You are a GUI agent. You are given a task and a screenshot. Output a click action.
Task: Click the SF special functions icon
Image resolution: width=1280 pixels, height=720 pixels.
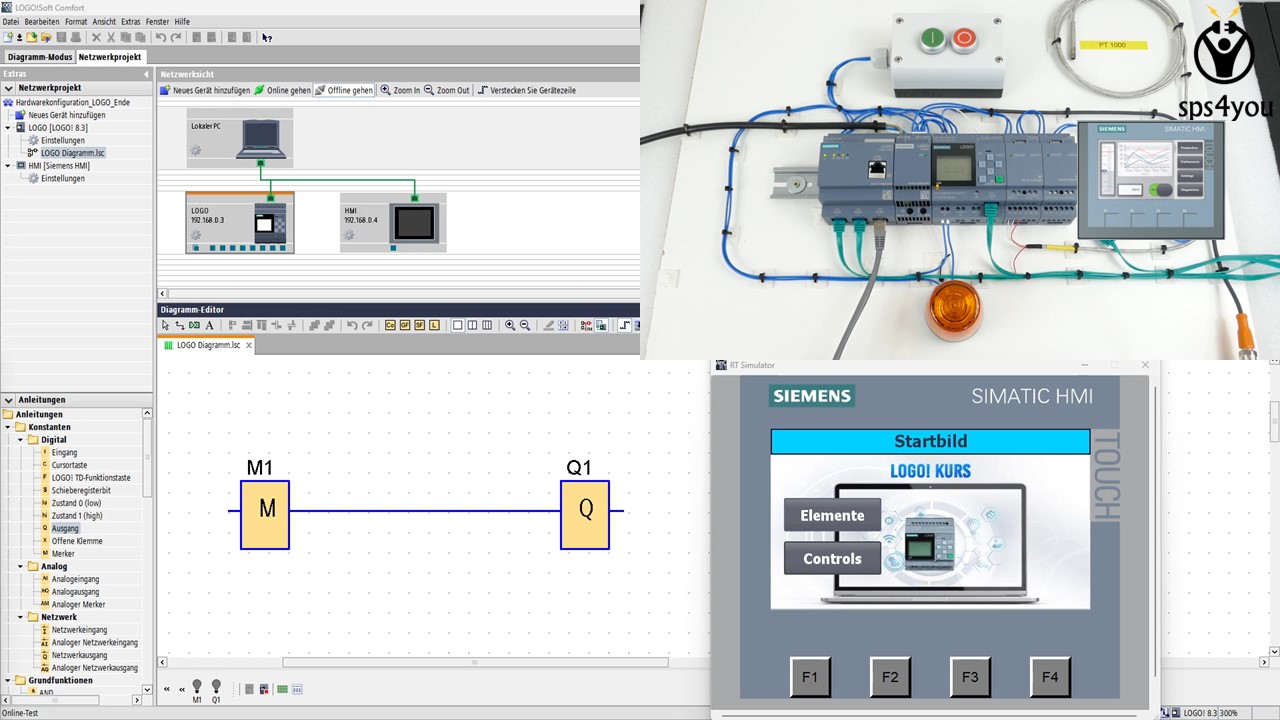coord(419,325)
